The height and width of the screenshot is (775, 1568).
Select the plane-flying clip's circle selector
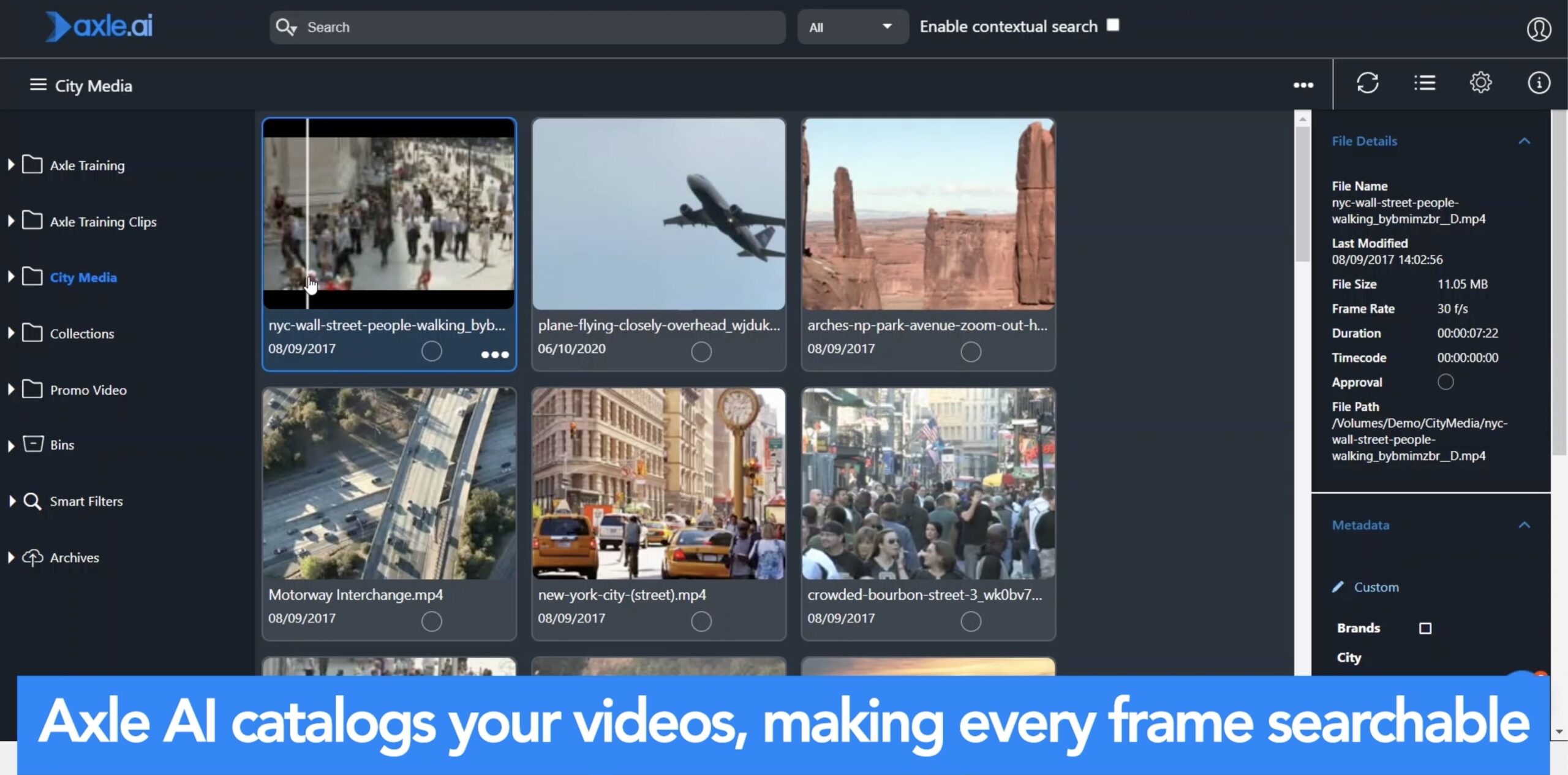(701, 352)
